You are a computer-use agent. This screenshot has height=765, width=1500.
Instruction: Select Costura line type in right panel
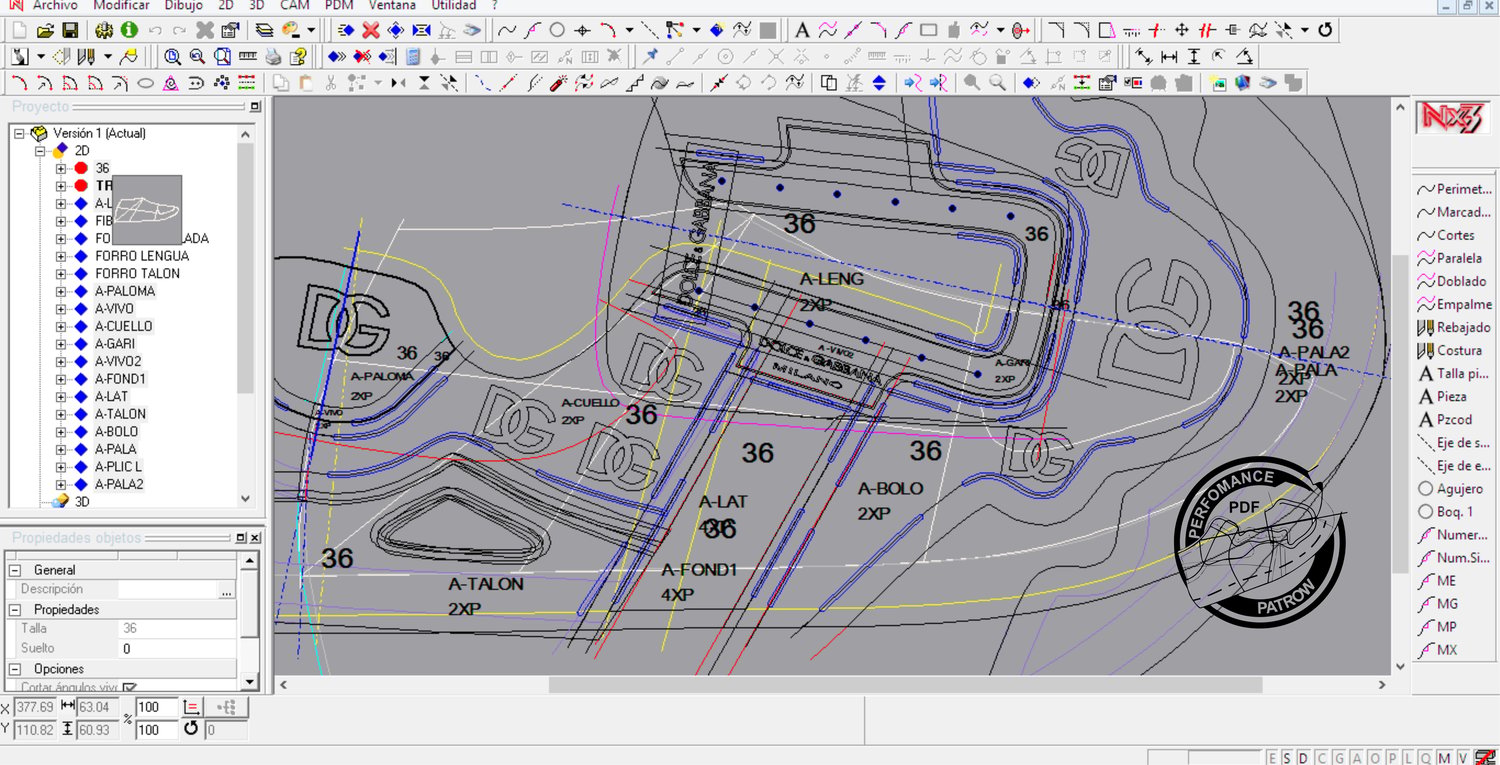click(x=1450, y=350)
